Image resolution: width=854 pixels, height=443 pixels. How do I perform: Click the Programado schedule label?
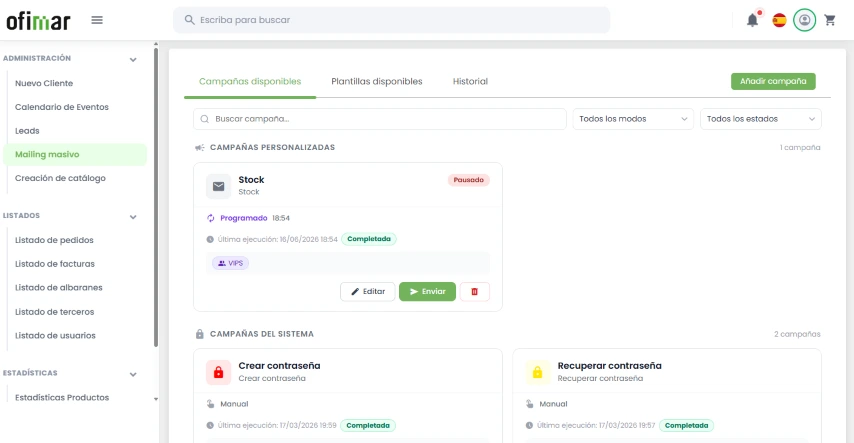point(243,218)
